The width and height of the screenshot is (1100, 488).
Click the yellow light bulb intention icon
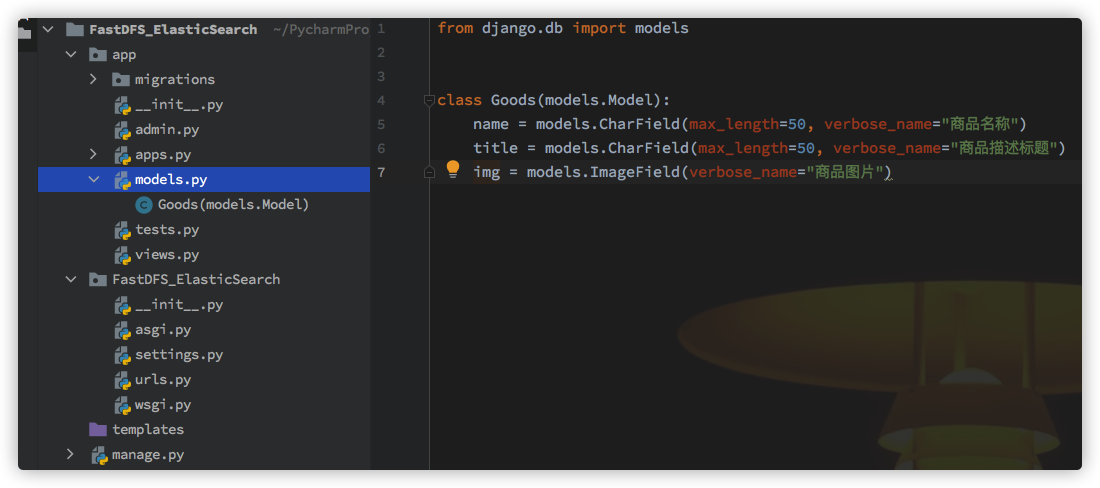(x=452, y=169)
